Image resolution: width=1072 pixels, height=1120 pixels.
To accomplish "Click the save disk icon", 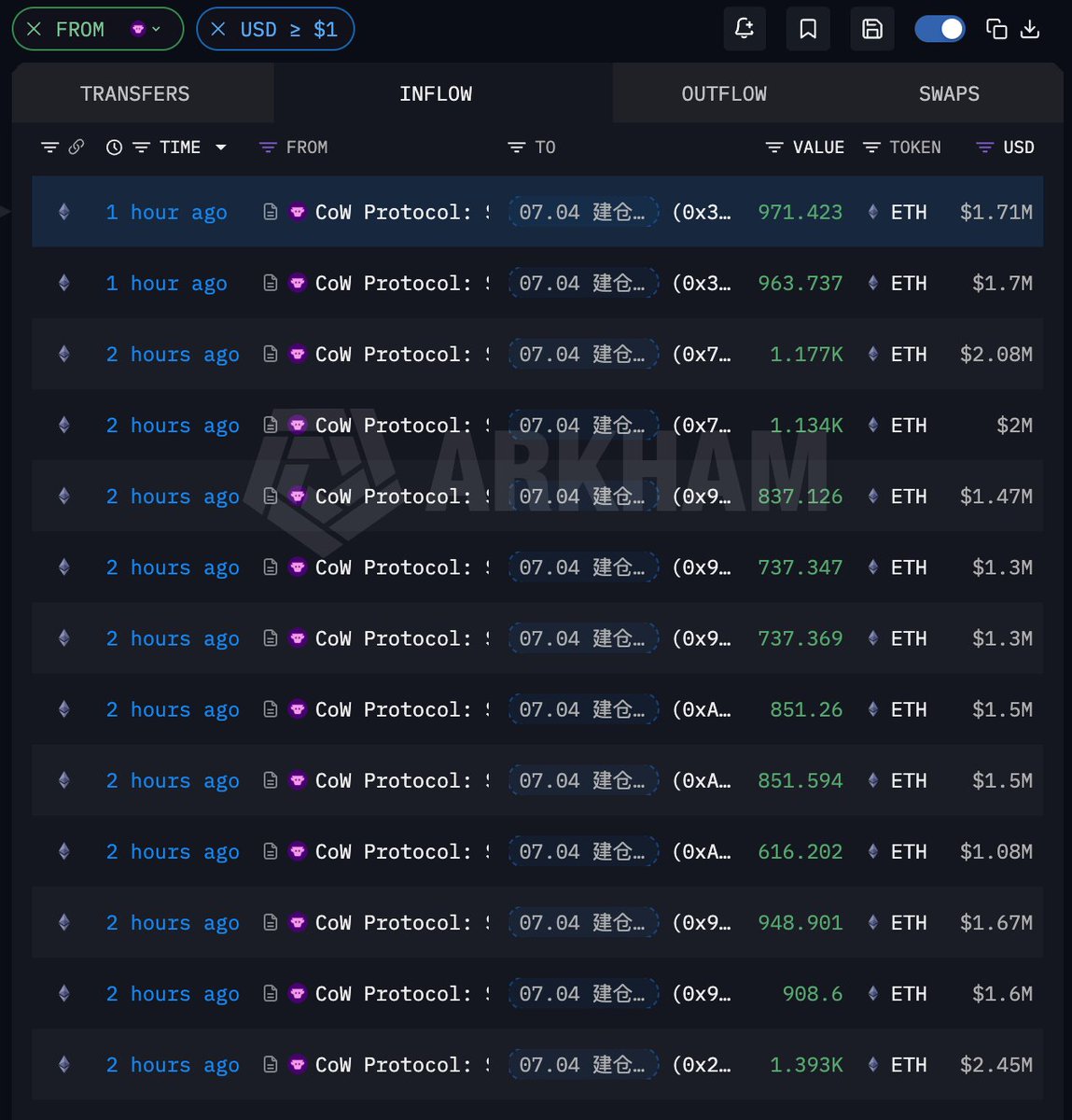I will pyautogui.click(x=872, y=29).
